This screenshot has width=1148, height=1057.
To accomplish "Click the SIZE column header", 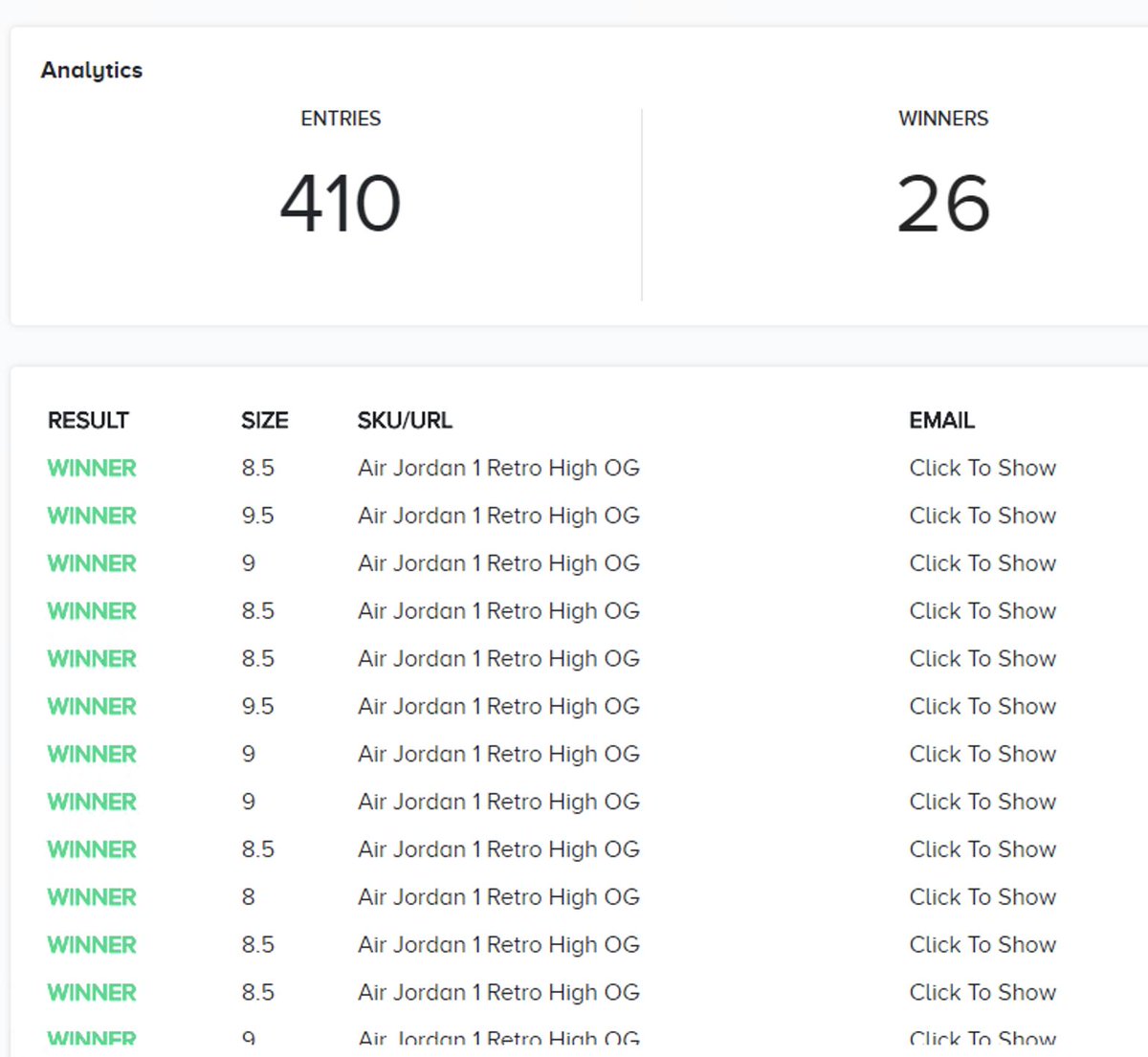I will (x=264, y=421).
